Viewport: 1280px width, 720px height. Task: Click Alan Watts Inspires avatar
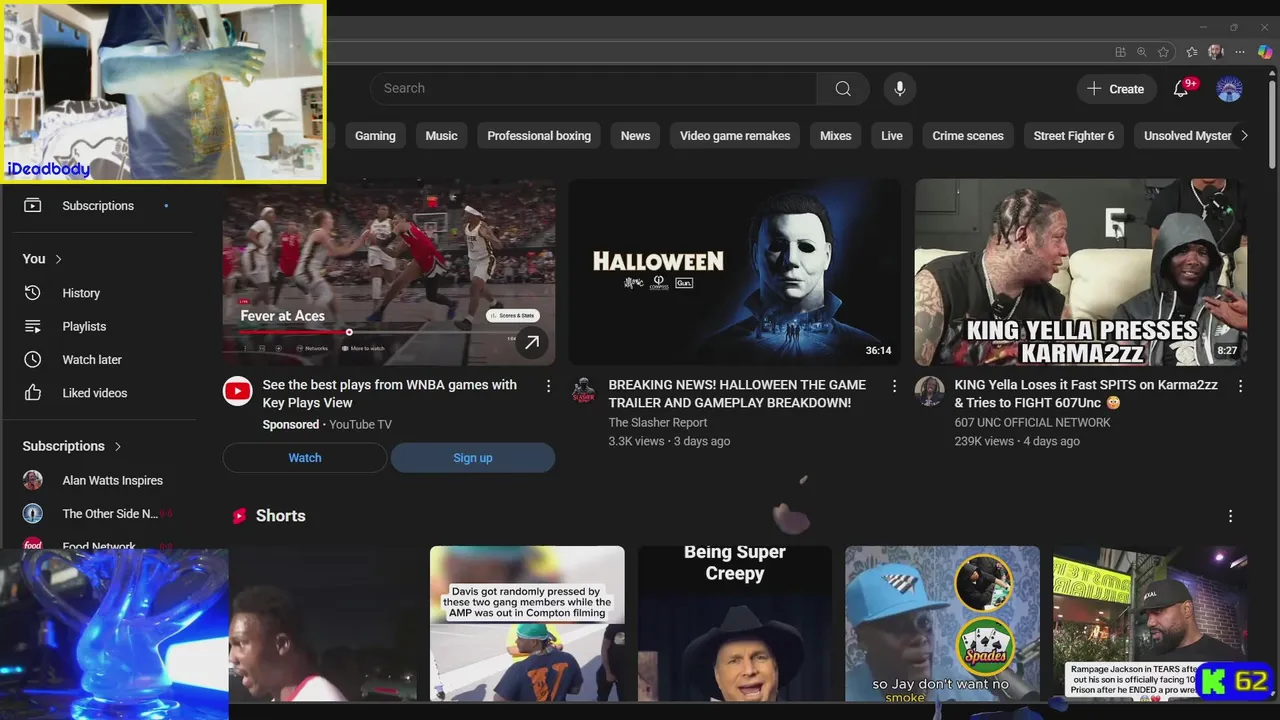[33, 480]
